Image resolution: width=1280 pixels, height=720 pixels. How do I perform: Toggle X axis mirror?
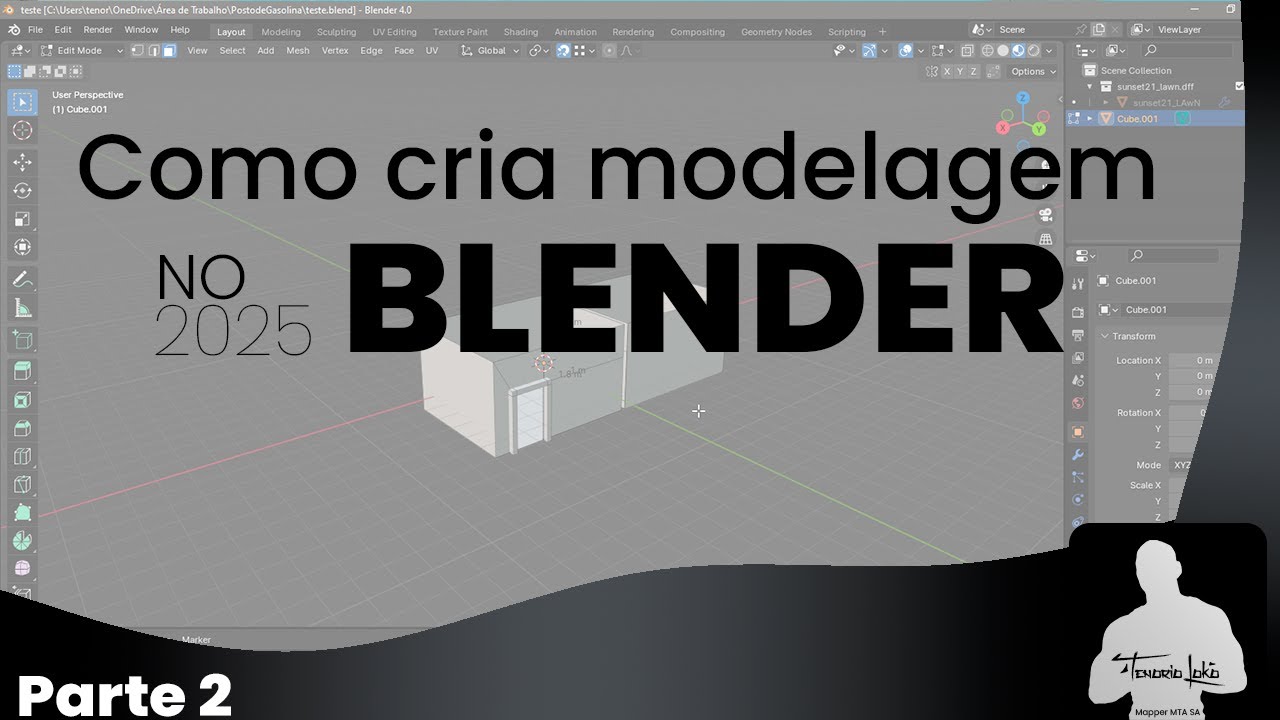(947, 71)
